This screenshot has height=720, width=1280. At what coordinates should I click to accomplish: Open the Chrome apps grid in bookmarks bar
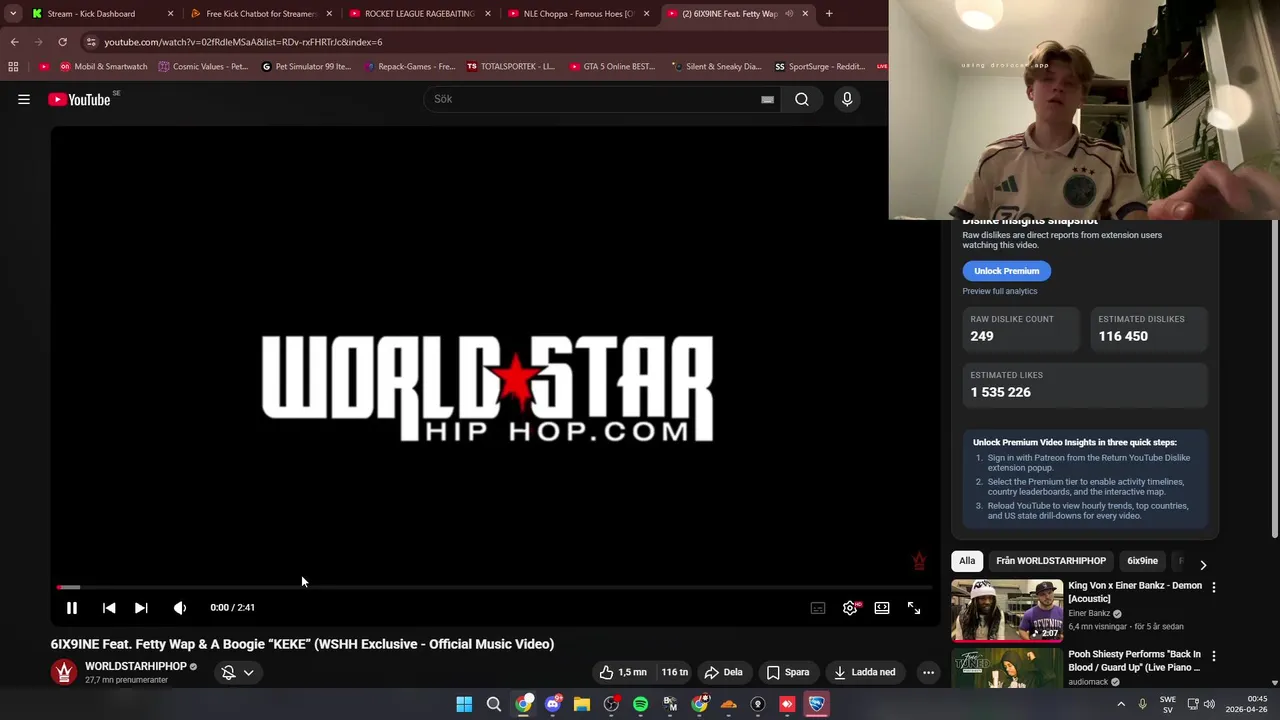pos(13,67)
